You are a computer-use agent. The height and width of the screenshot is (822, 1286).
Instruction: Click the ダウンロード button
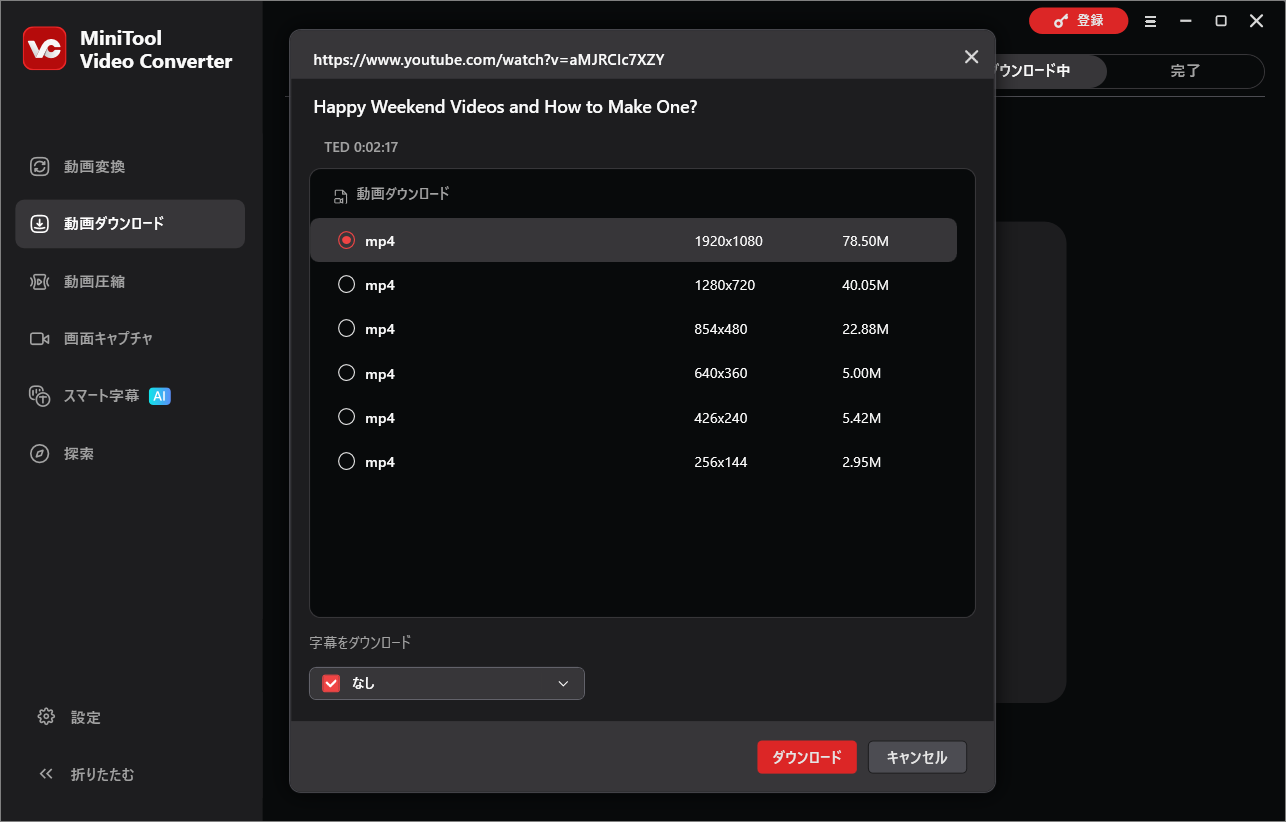[x=806, y=757]
